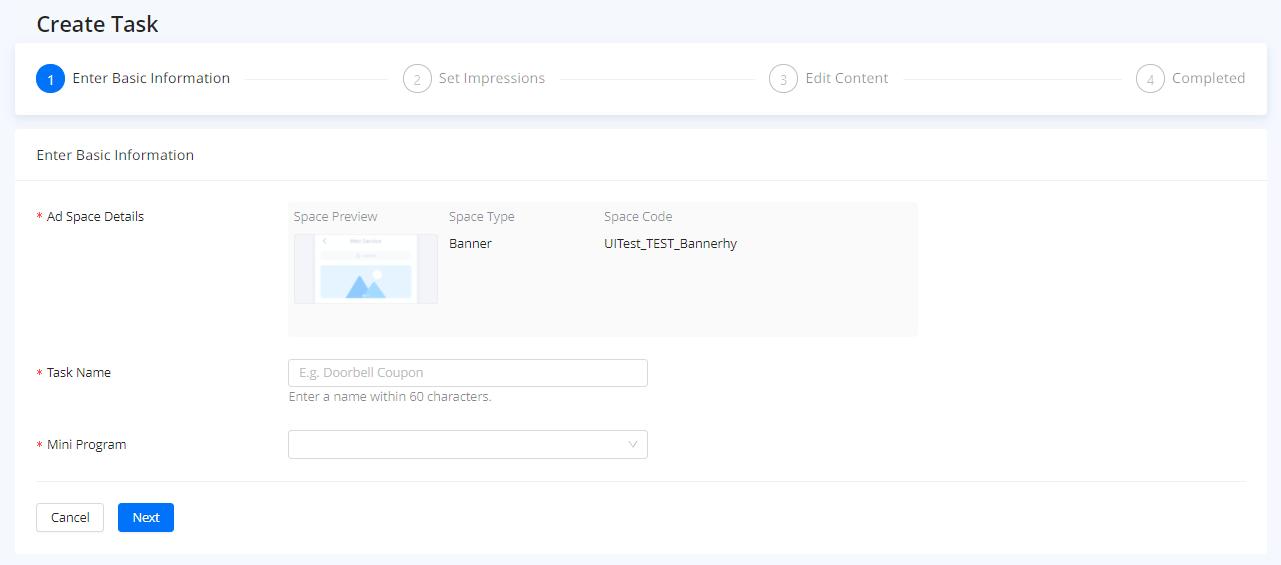Go to the Set Impressions step label
The image size is (1281, 565).
pyautogui.click(x=492, y=78)
